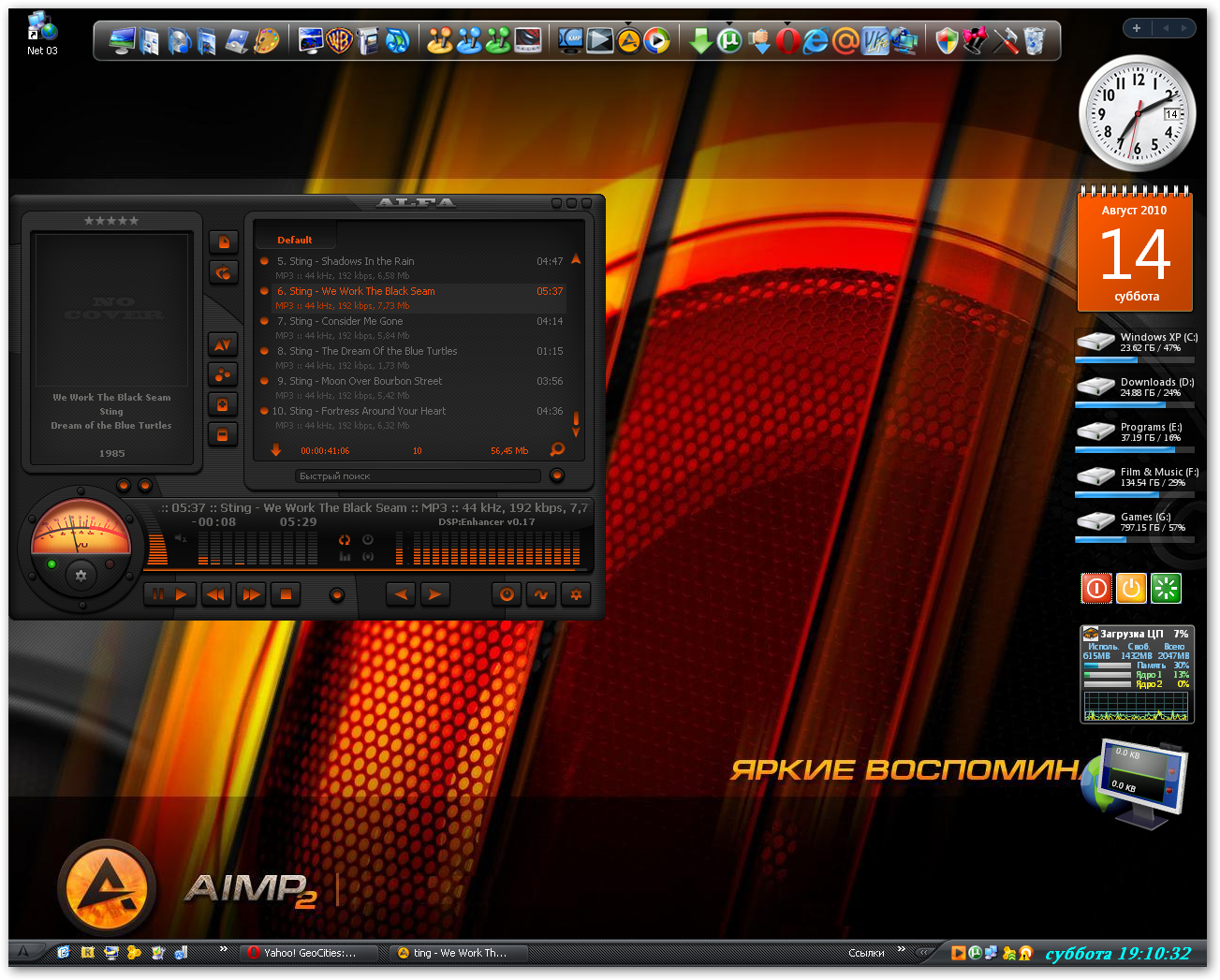Open the equalizer panel in AIMP
The width and height of the screenshot is (1220, 980).
541,594
